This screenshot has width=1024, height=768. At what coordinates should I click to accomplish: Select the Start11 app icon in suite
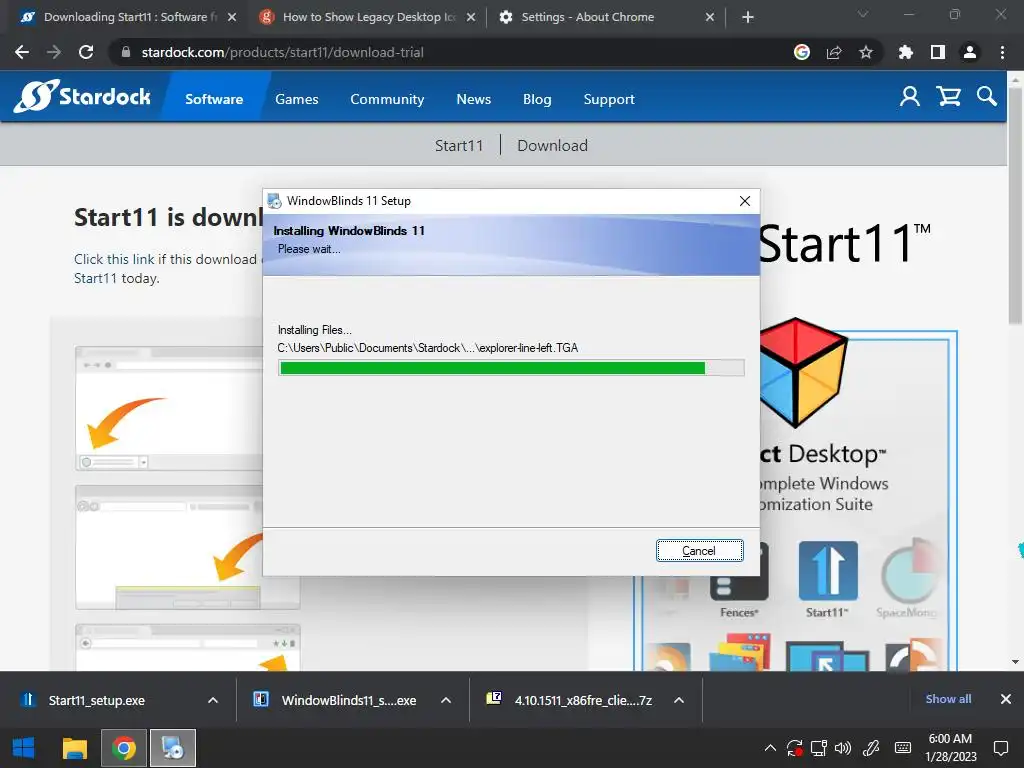coord(828,571)
